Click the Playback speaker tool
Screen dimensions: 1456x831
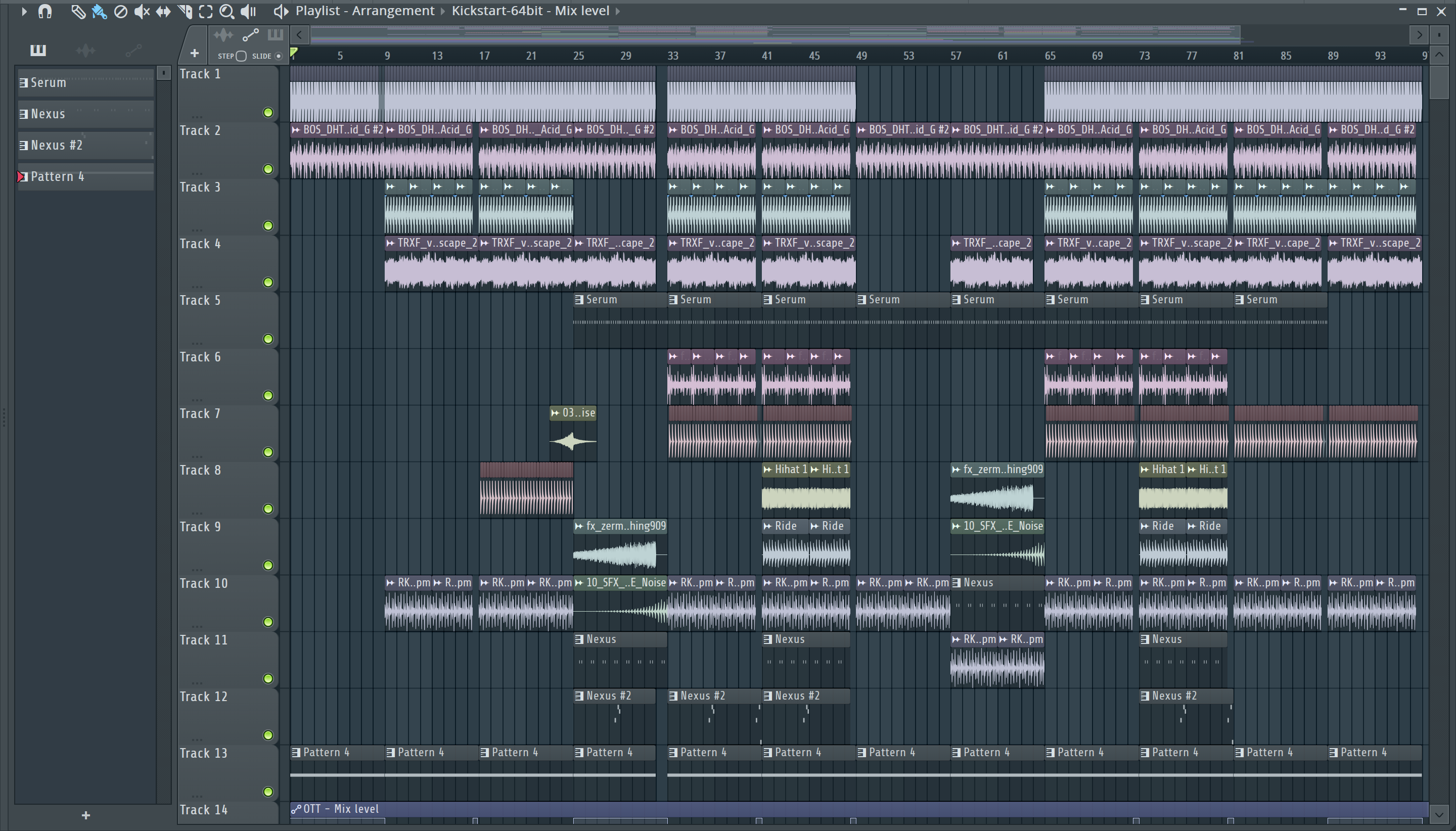(248, 11)
